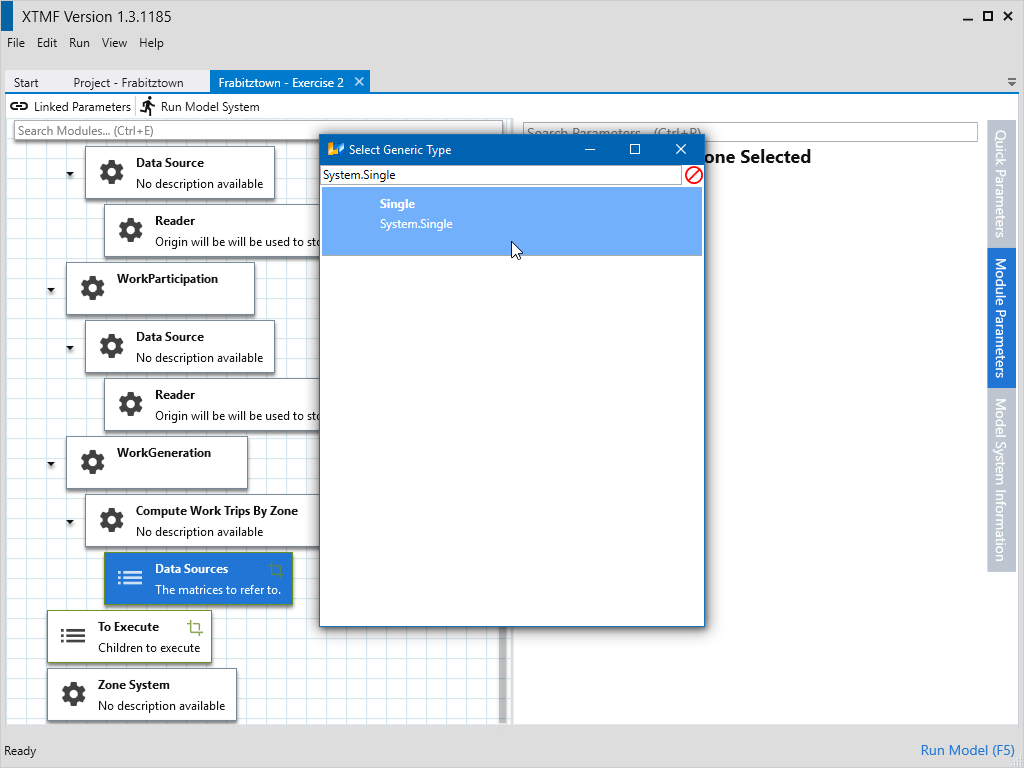Click the Linked Parameters chain icon

[19, 107]
